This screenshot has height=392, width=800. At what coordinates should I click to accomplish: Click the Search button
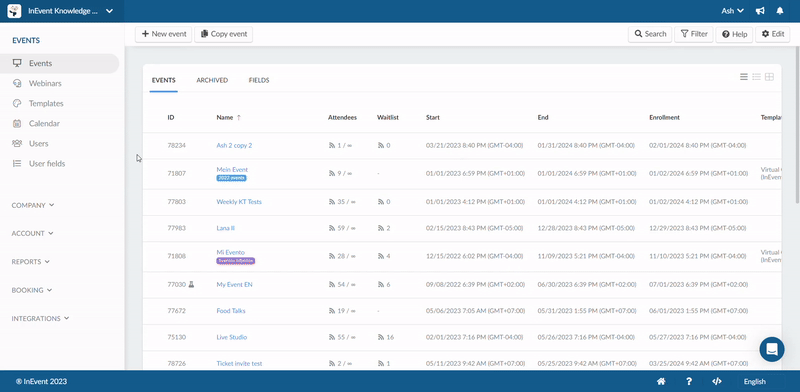click(650, 34)
